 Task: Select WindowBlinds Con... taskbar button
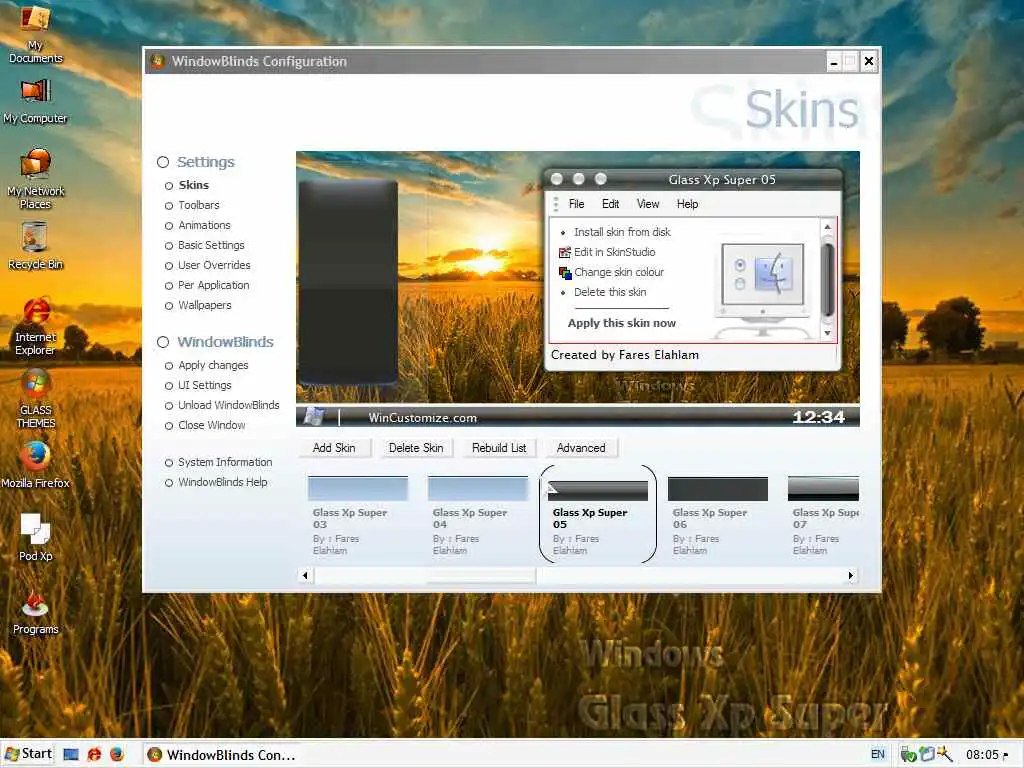221,754
